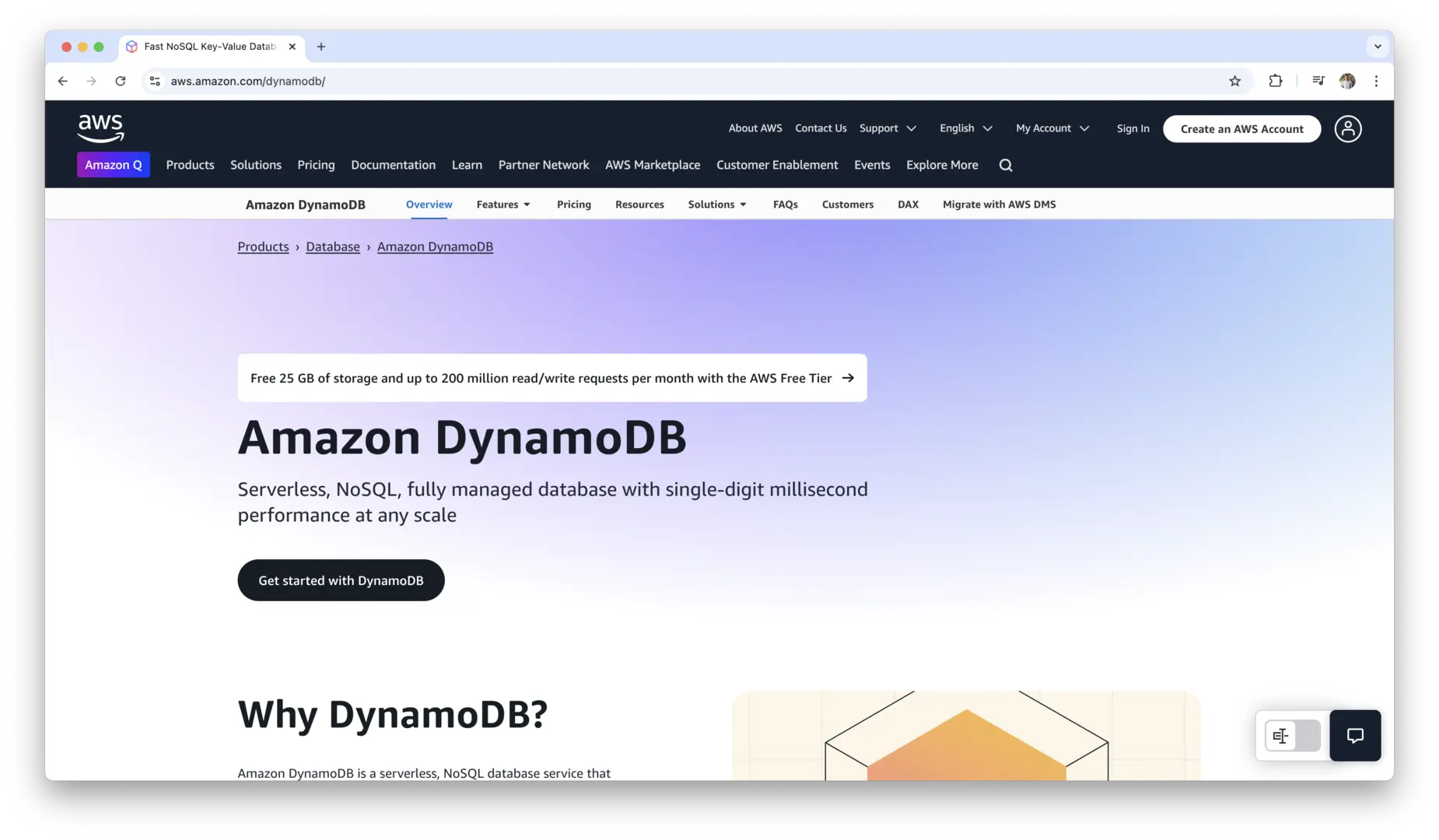This screenshot has width=1439, height=840.
Task: Select the FAQs tab
Action: point(785,205)
